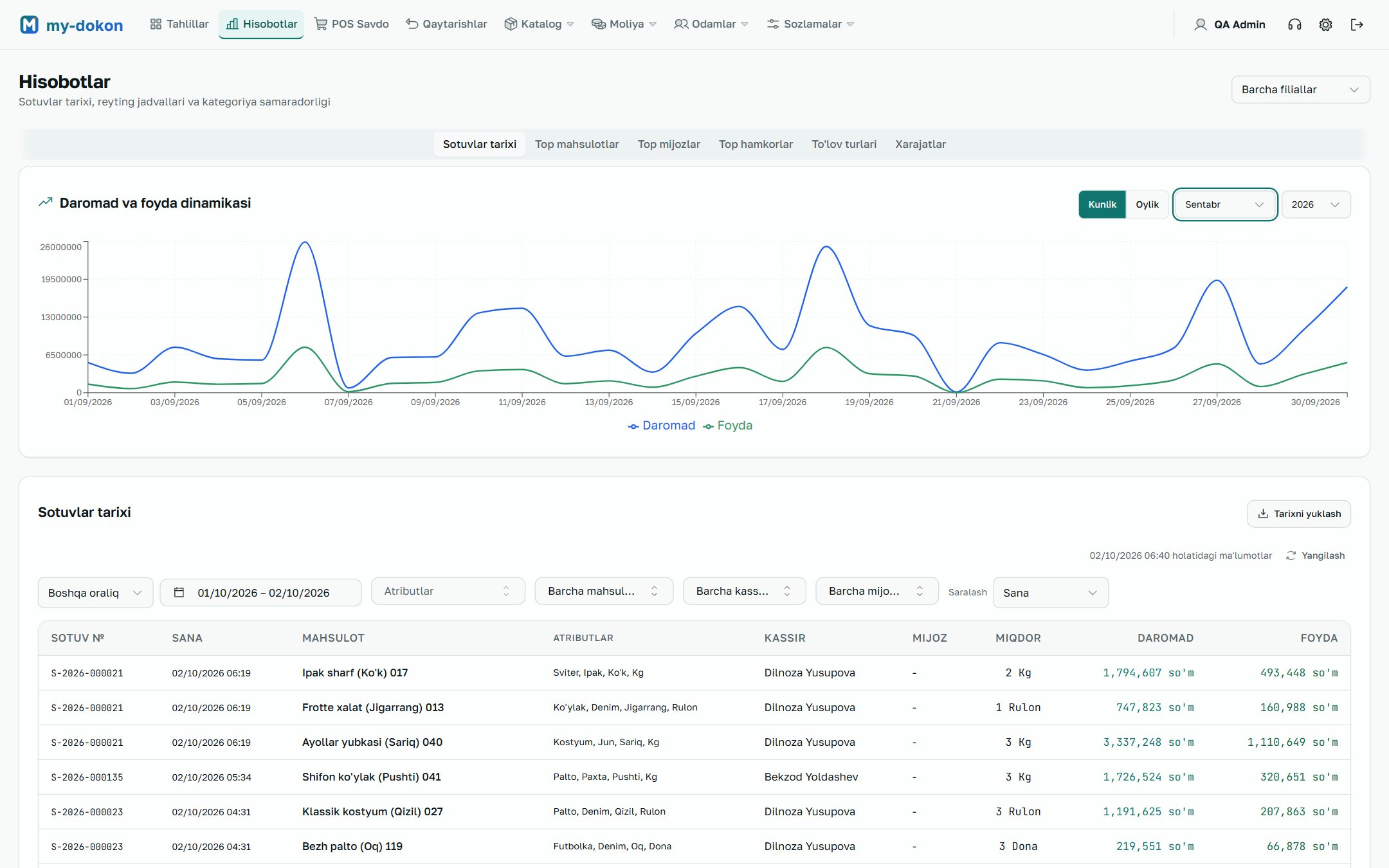
Task: Click the calendar icon in date range
Action: [179, 592]
